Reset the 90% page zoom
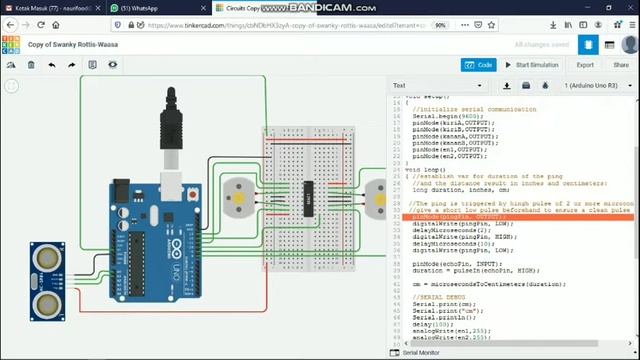The height and width of the screenshot is (360, 640). [440, 25]
